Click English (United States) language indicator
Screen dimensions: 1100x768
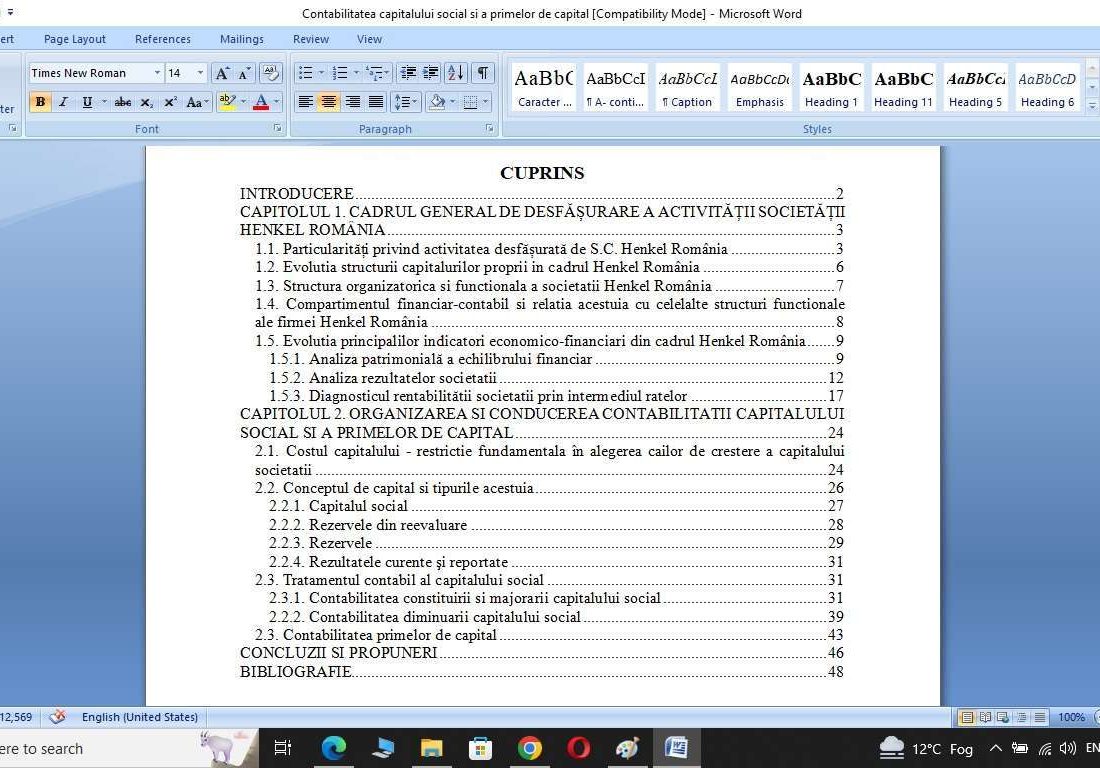[140, 717]
